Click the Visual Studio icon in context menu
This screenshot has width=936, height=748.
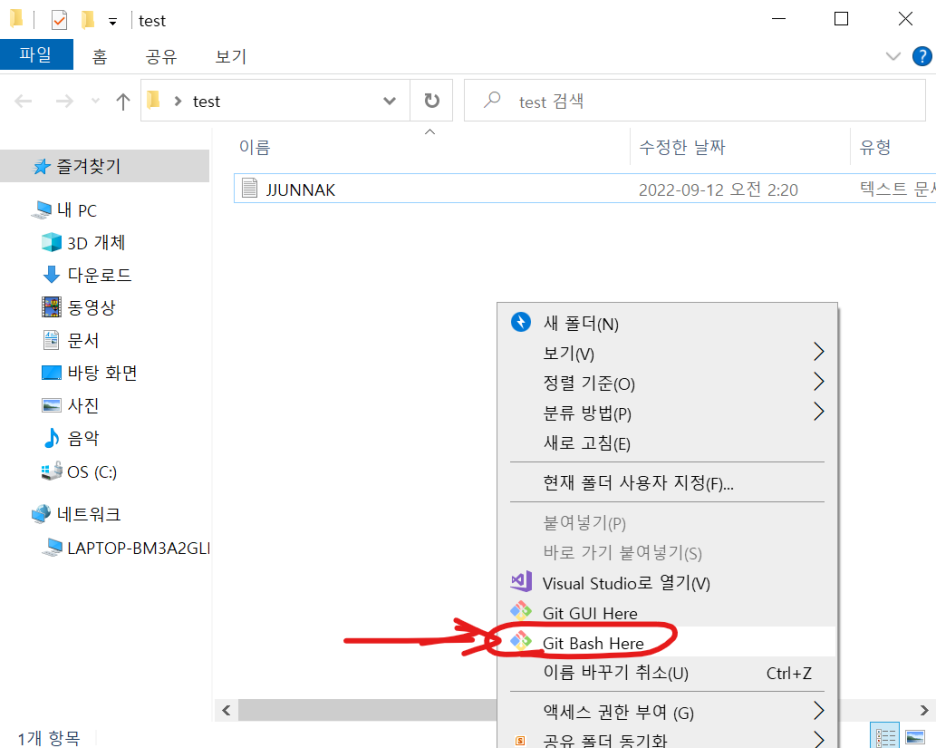[521, 581]
